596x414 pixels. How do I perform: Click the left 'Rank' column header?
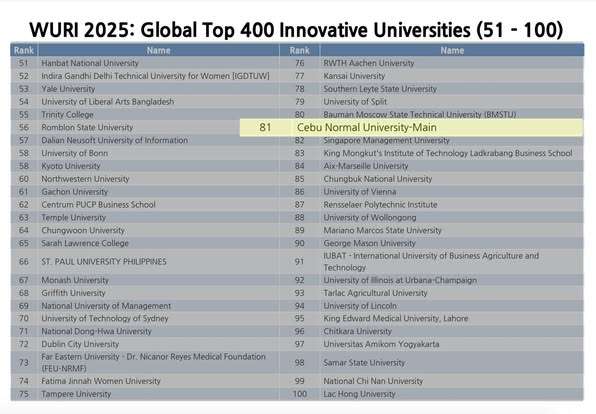pyautogui.click(x=24, y=51)
